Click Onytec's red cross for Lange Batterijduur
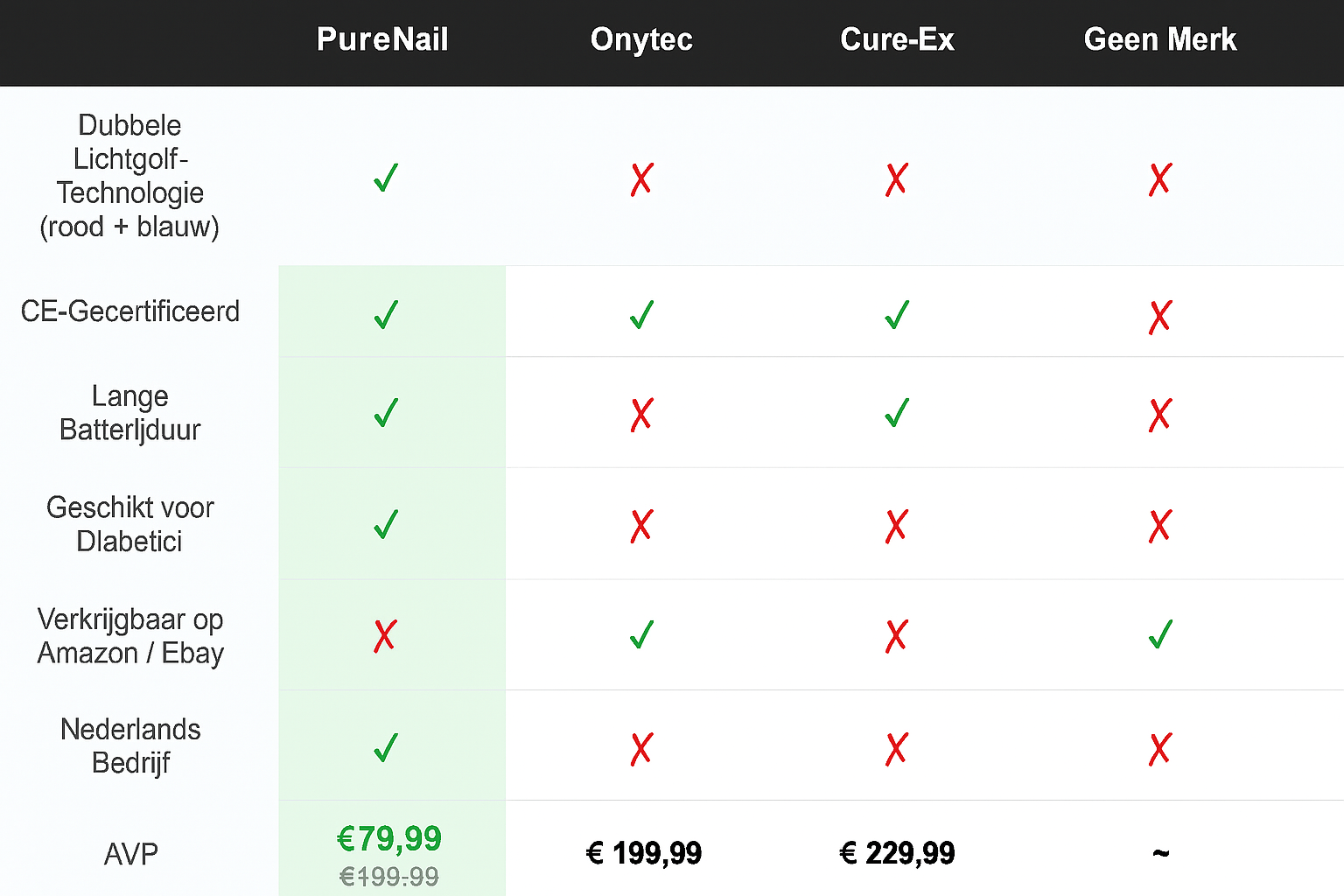1344x896 pixels. [641, 414]
